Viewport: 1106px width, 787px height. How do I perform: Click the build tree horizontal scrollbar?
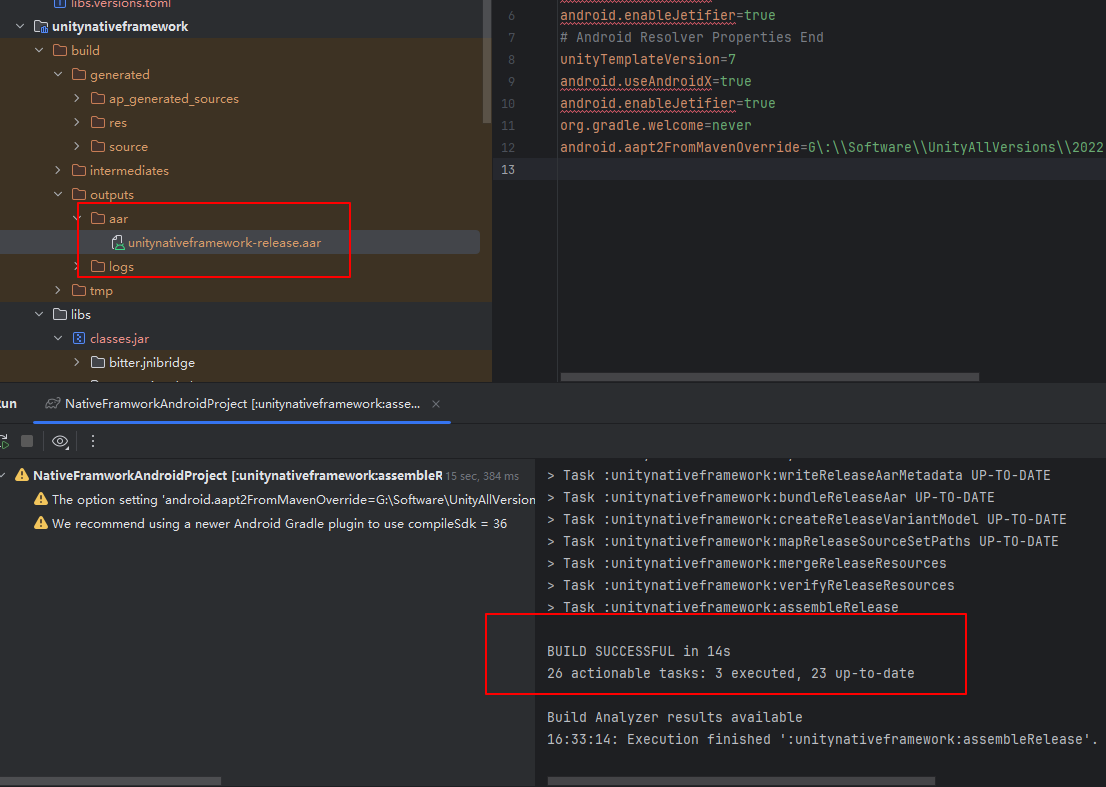111,781
